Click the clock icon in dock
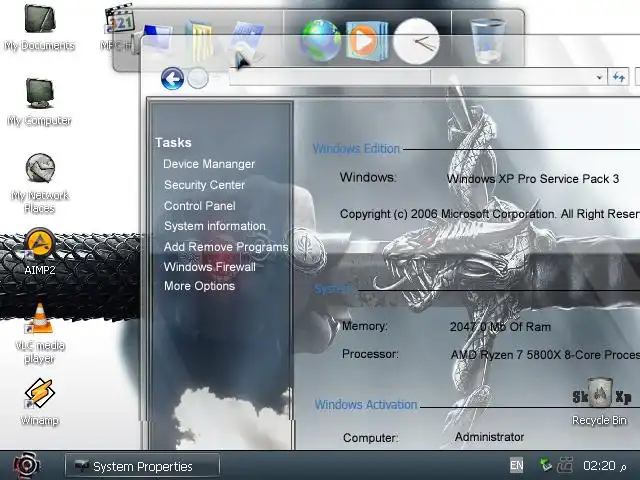 [416, 41]
